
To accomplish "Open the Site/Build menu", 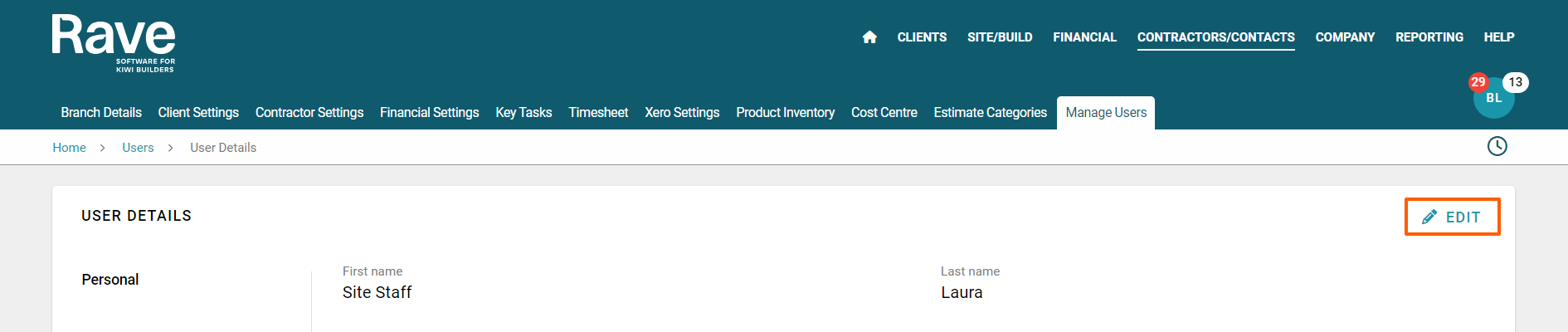I will pyautogui.click(x=1000, y=37).
